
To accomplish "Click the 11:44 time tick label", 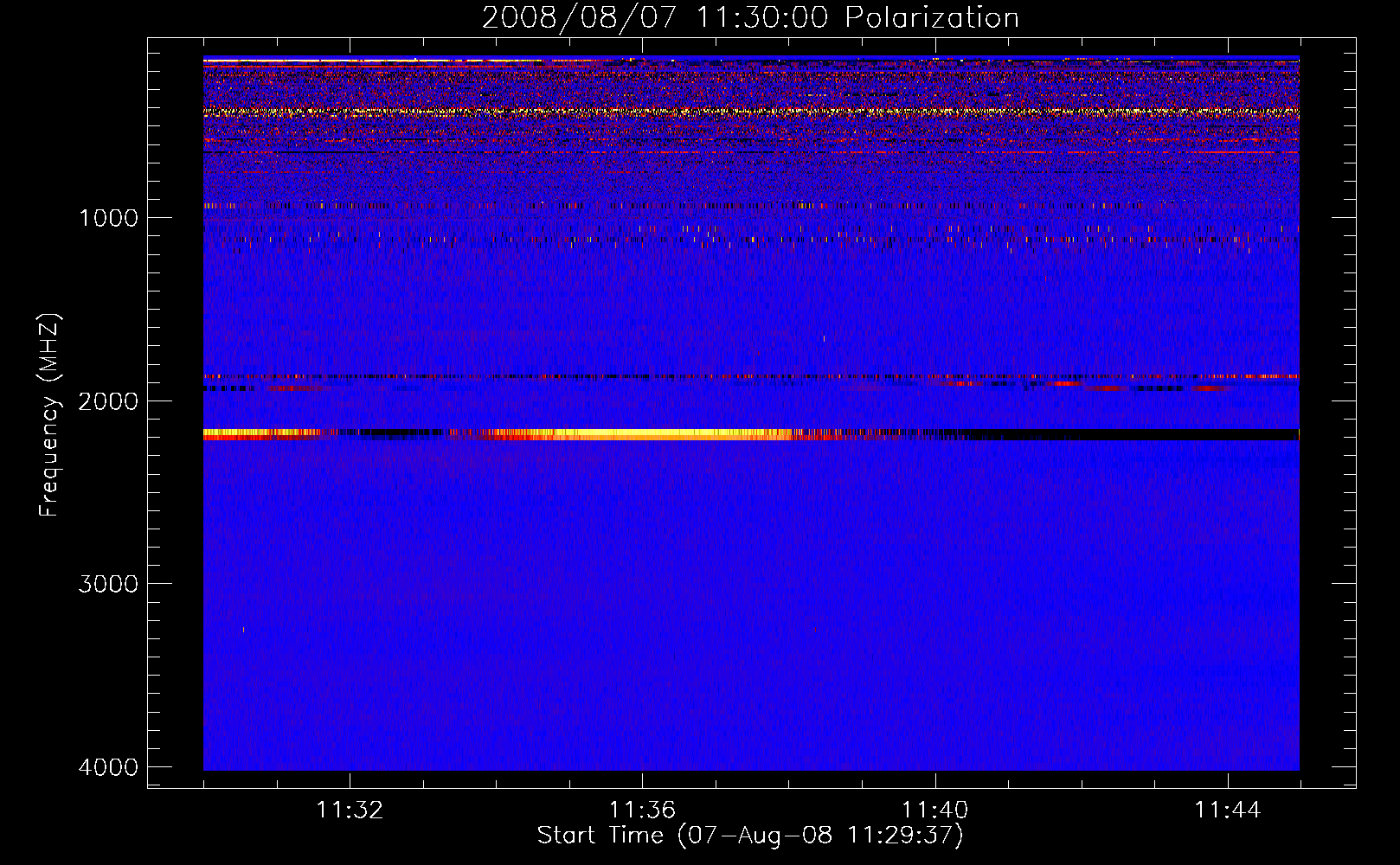I will click(x=1228, y=811).
